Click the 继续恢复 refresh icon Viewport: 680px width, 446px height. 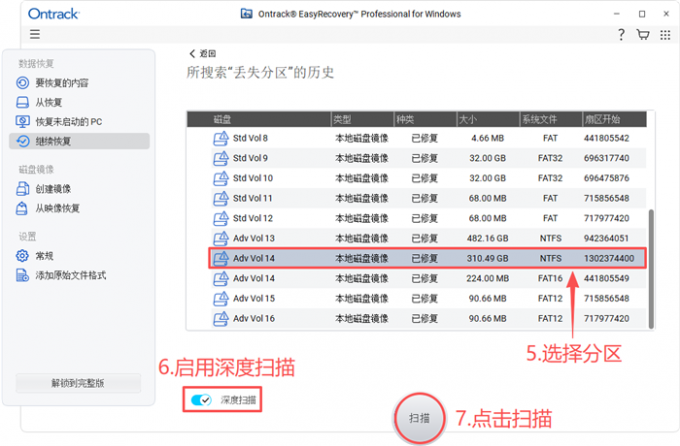click(x=23, y=141)
